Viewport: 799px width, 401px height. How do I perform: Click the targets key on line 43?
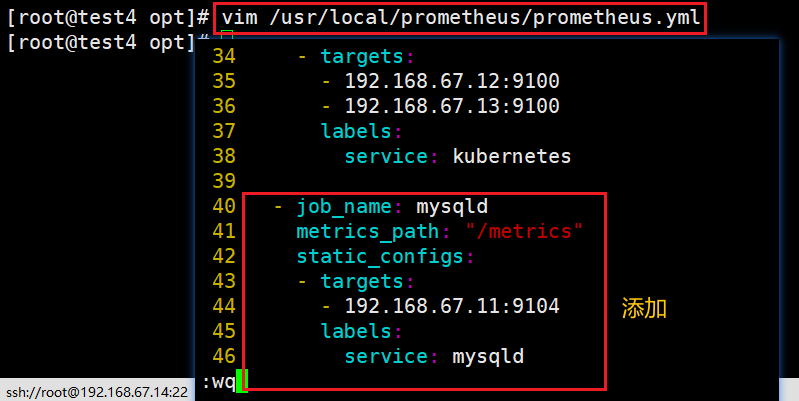(x=362, y=281)
